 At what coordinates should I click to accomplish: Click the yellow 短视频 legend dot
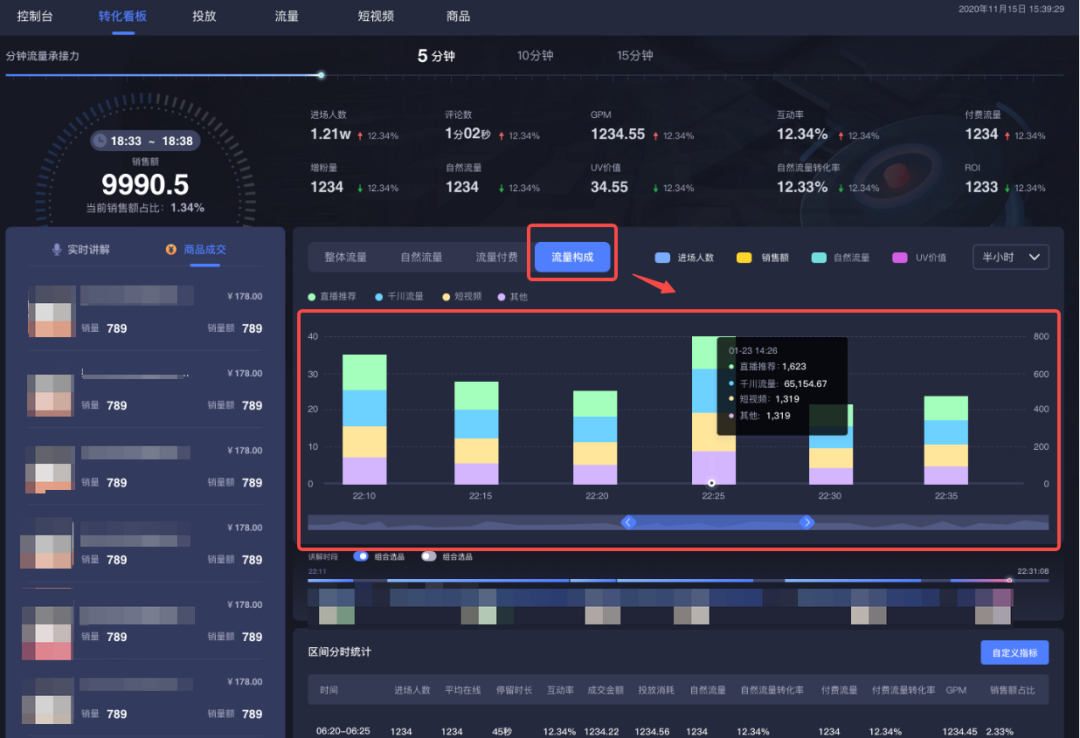446,297
